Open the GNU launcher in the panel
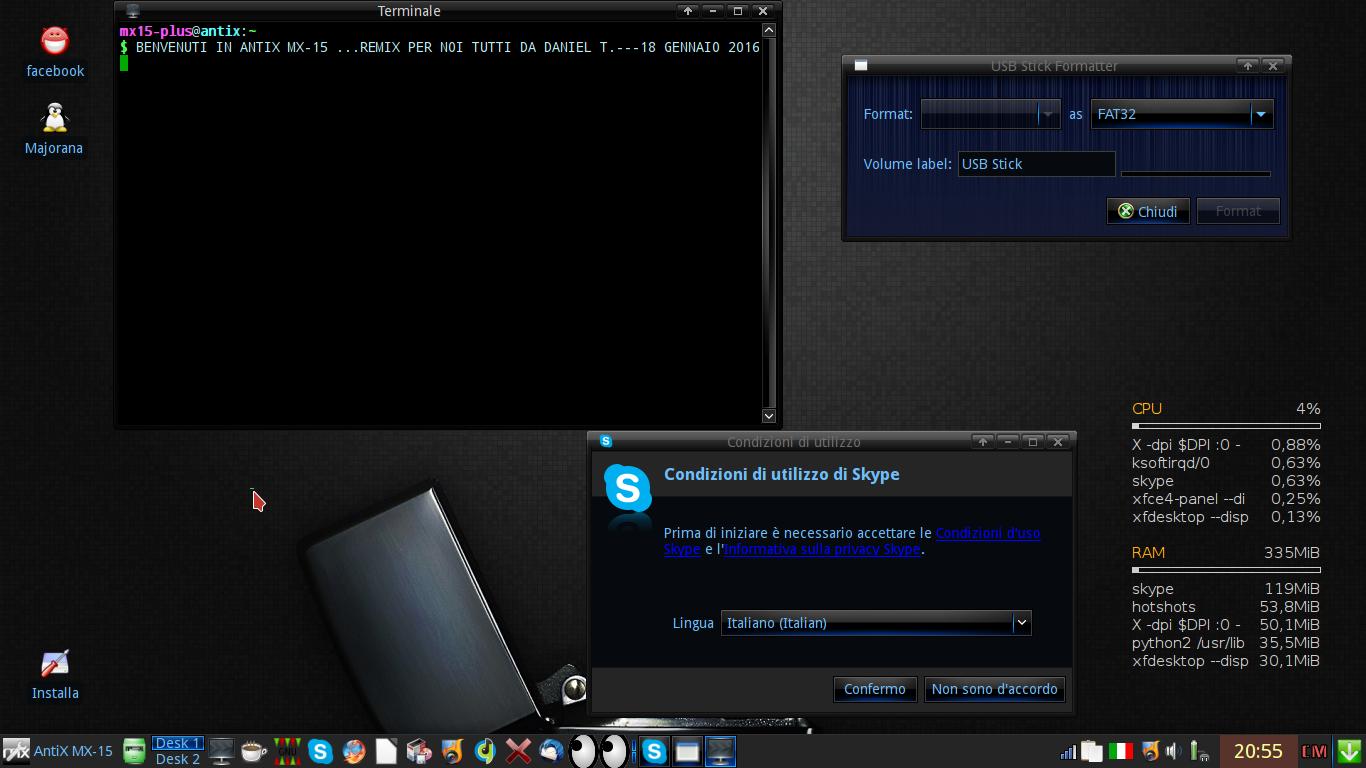 (287, 751)
